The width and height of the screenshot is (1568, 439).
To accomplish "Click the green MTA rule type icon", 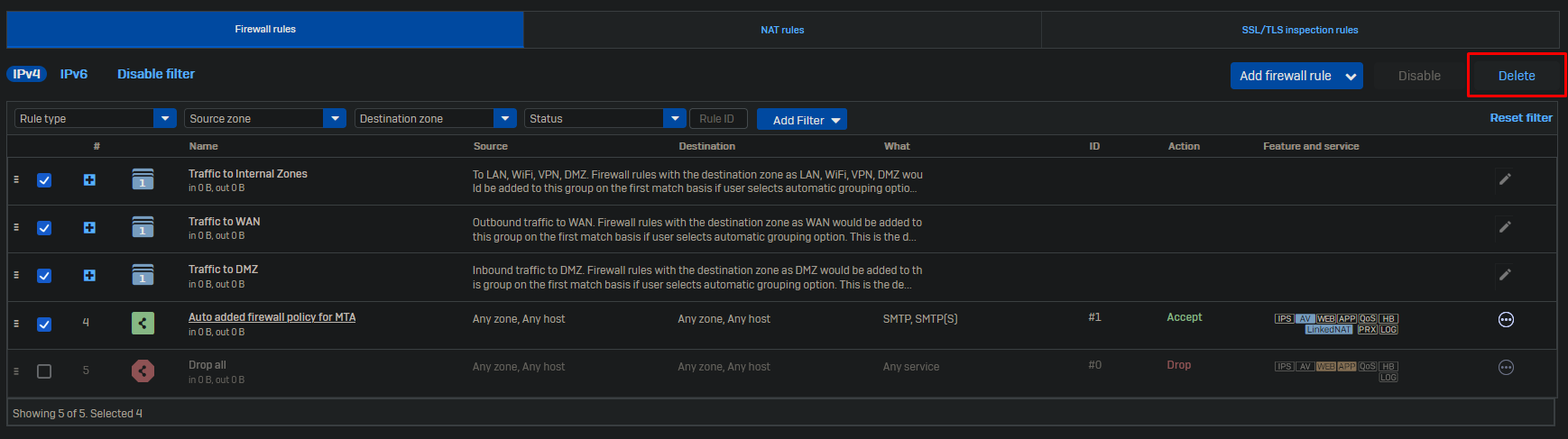I will [x=143, y=323].
